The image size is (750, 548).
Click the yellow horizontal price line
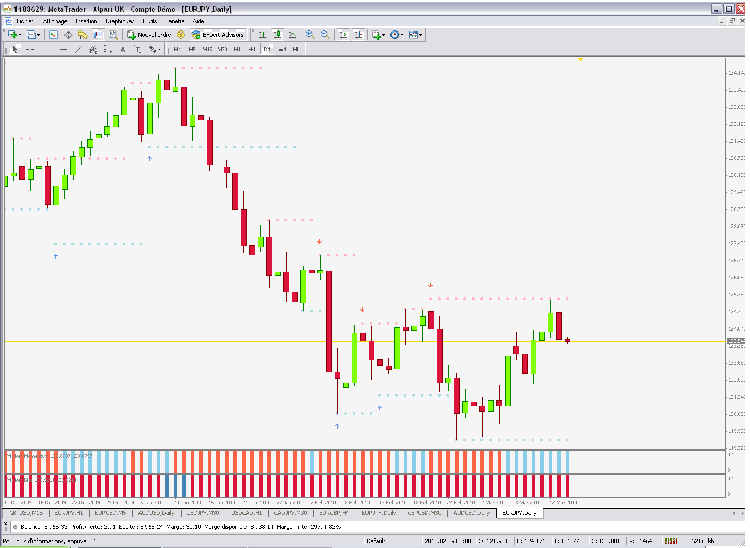(364, 341)
